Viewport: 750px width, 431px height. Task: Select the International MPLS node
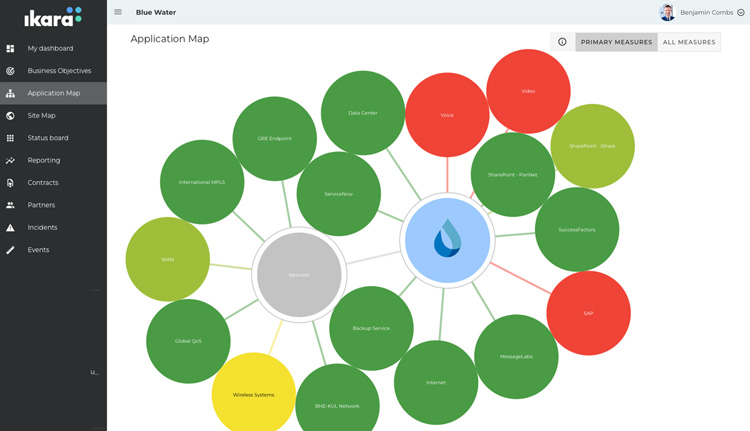pyautogui.click(x=202, y=182)
